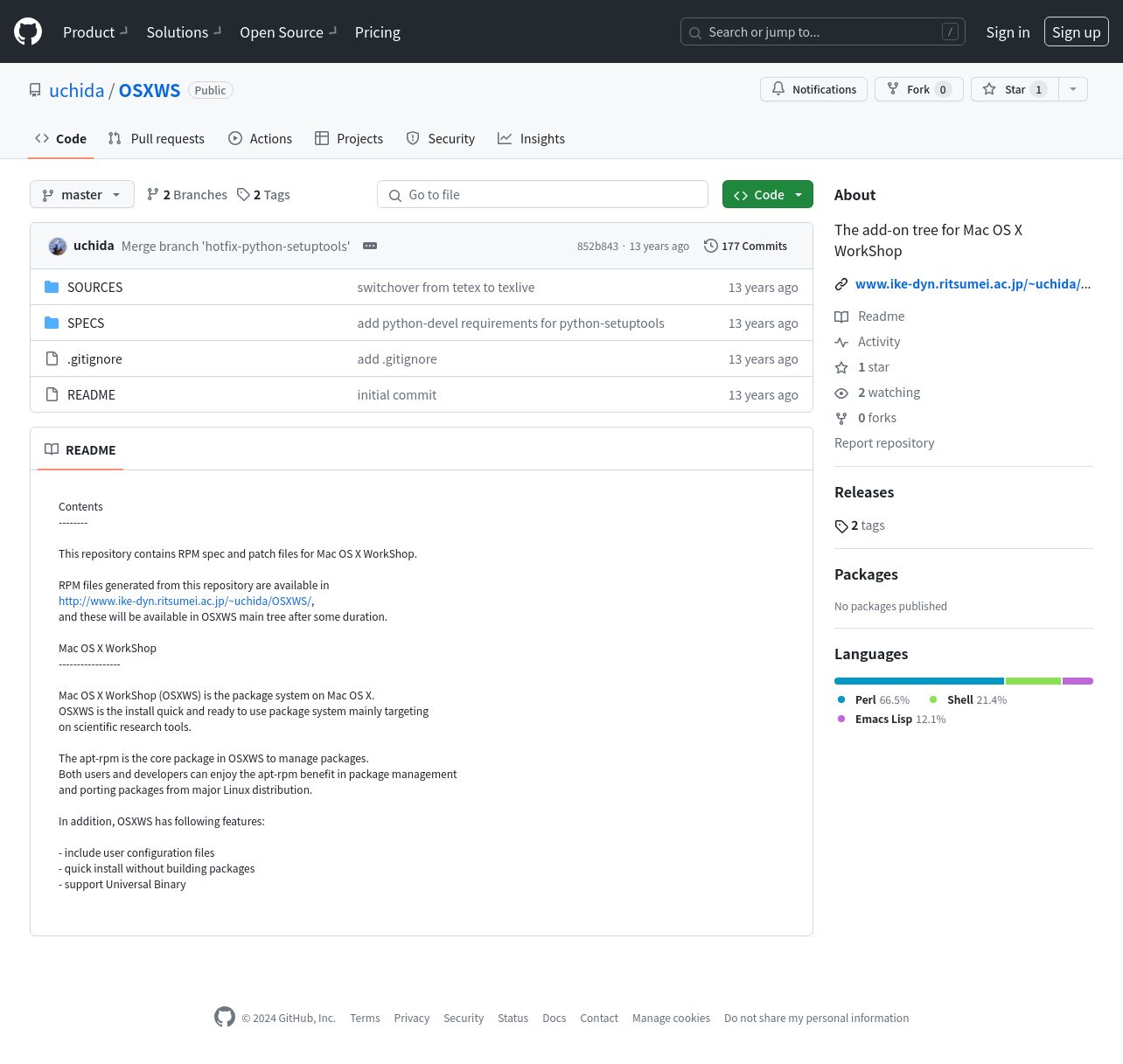Click the footer Contact link
The width and height of the screenshot is (1123, 1064).
[599, 1018]
